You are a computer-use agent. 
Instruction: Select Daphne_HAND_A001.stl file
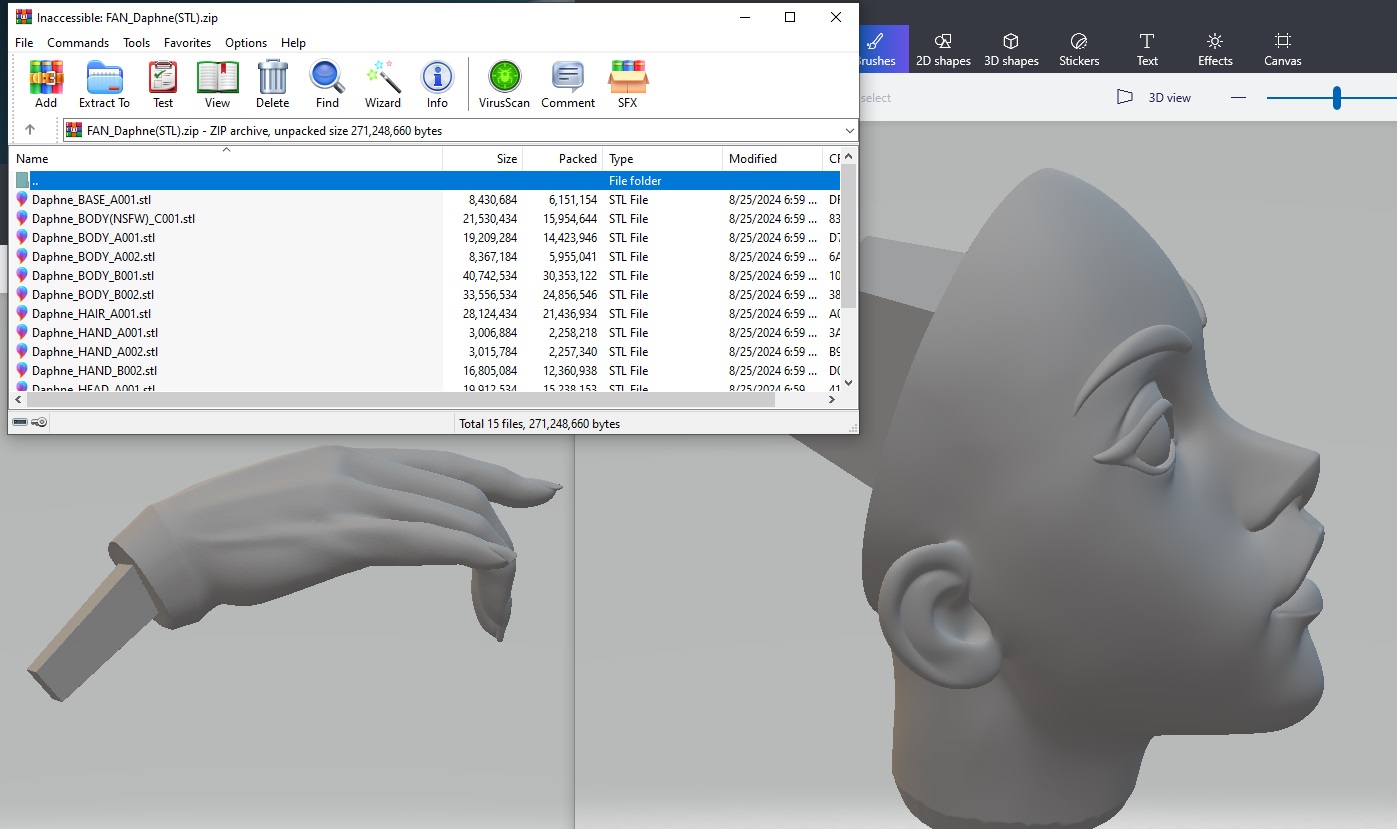425,332
